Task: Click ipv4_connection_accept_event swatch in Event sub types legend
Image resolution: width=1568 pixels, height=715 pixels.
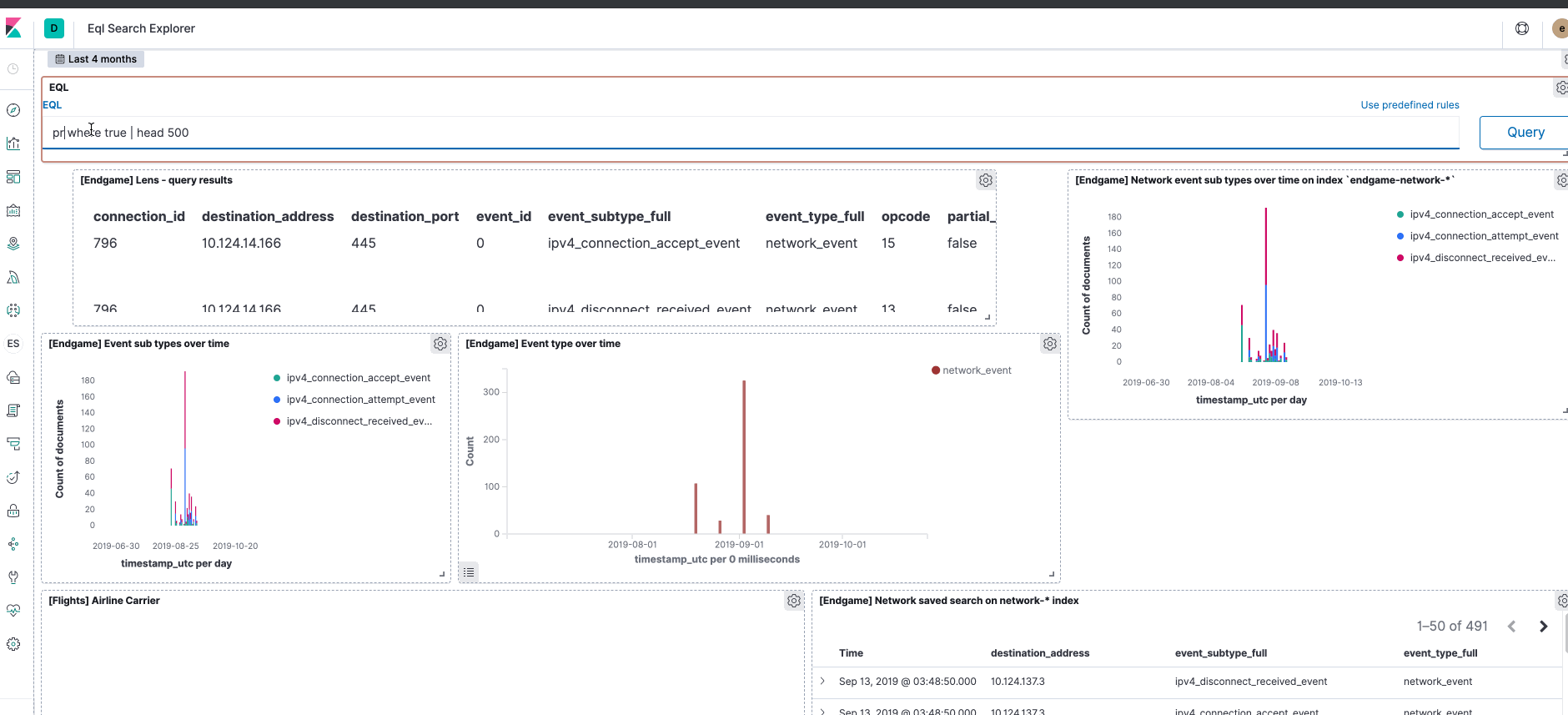Action: coord(277,378)
